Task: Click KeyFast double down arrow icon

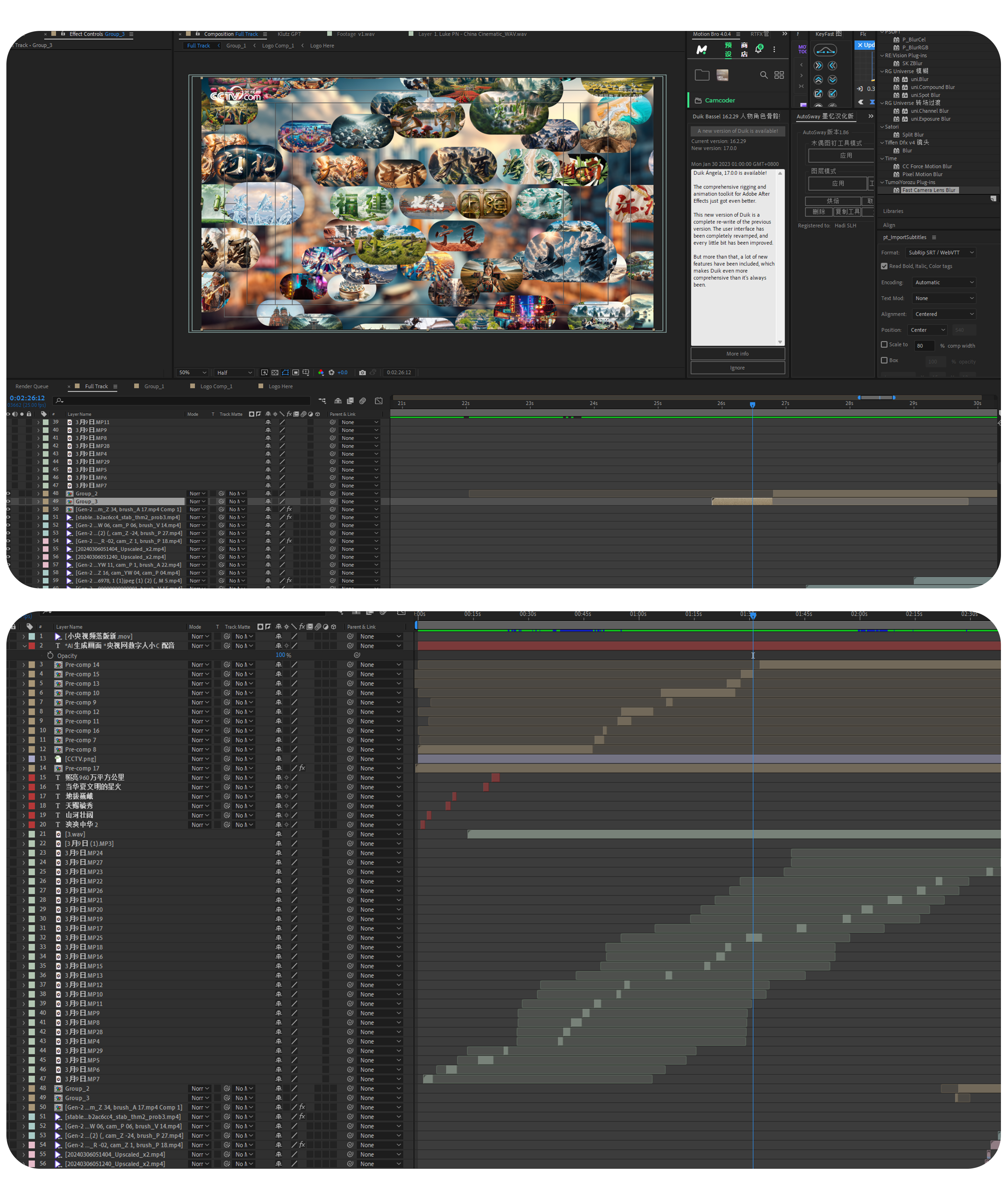Action: coord(833,80)
